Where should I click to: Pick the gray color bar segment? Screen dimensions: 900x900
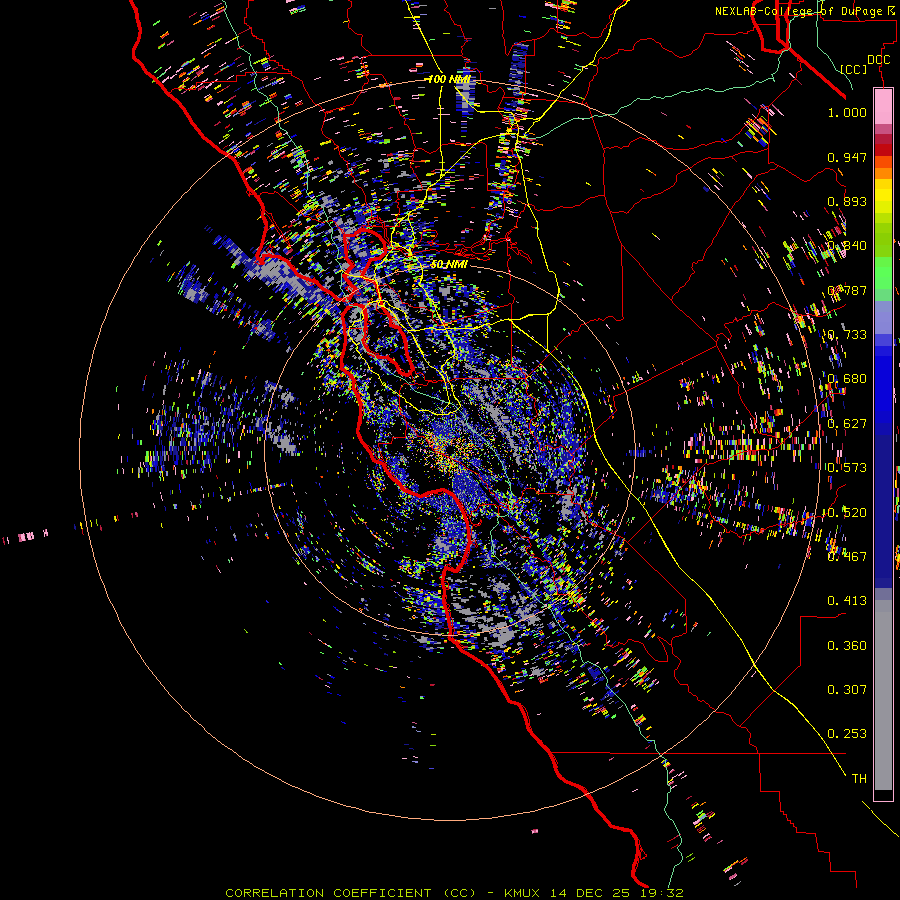tap(883, 695)
